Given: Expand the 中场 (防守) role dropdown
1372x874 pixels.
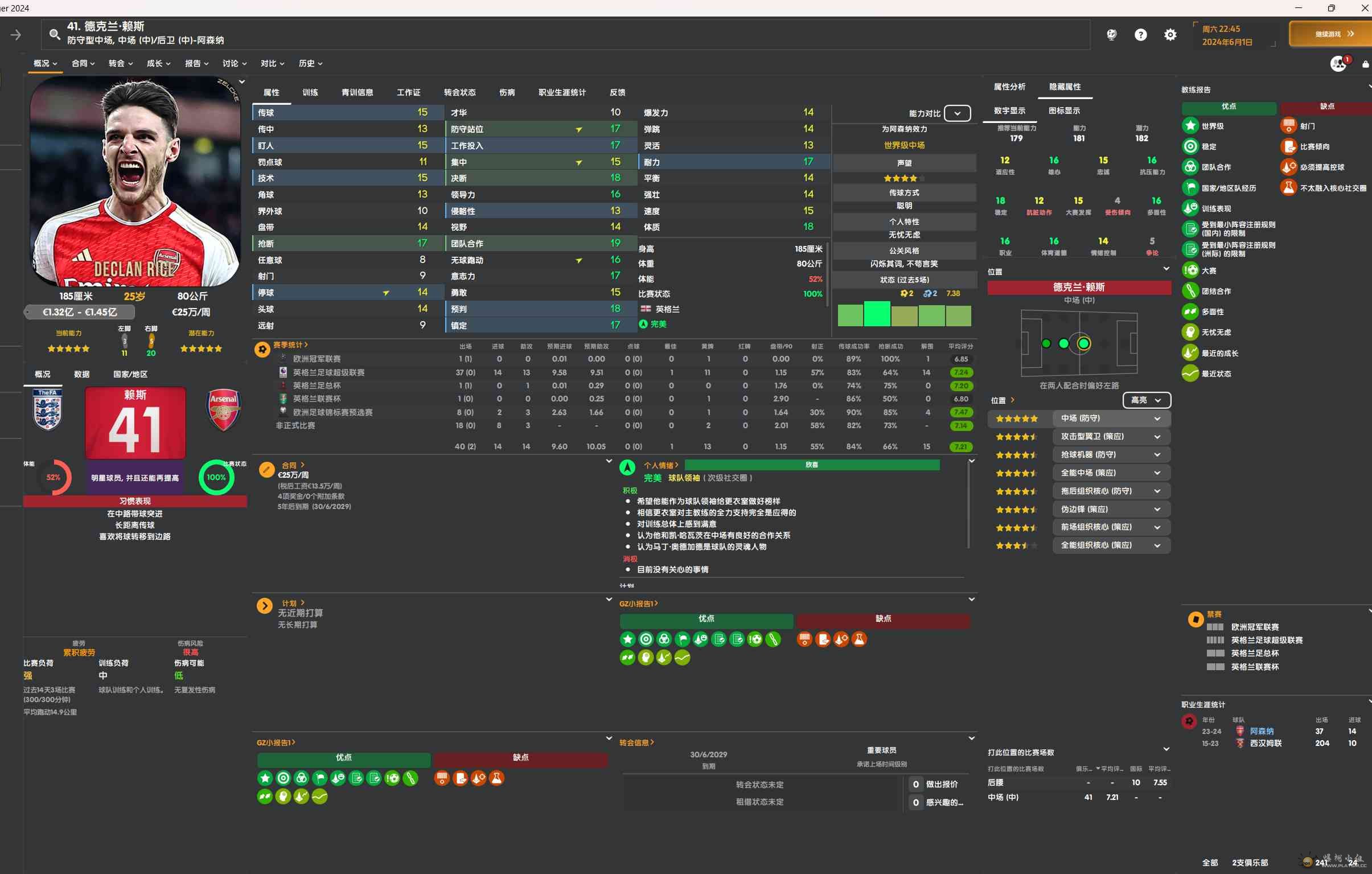Looking at the screenshot, I should [x=1111, y=418].
